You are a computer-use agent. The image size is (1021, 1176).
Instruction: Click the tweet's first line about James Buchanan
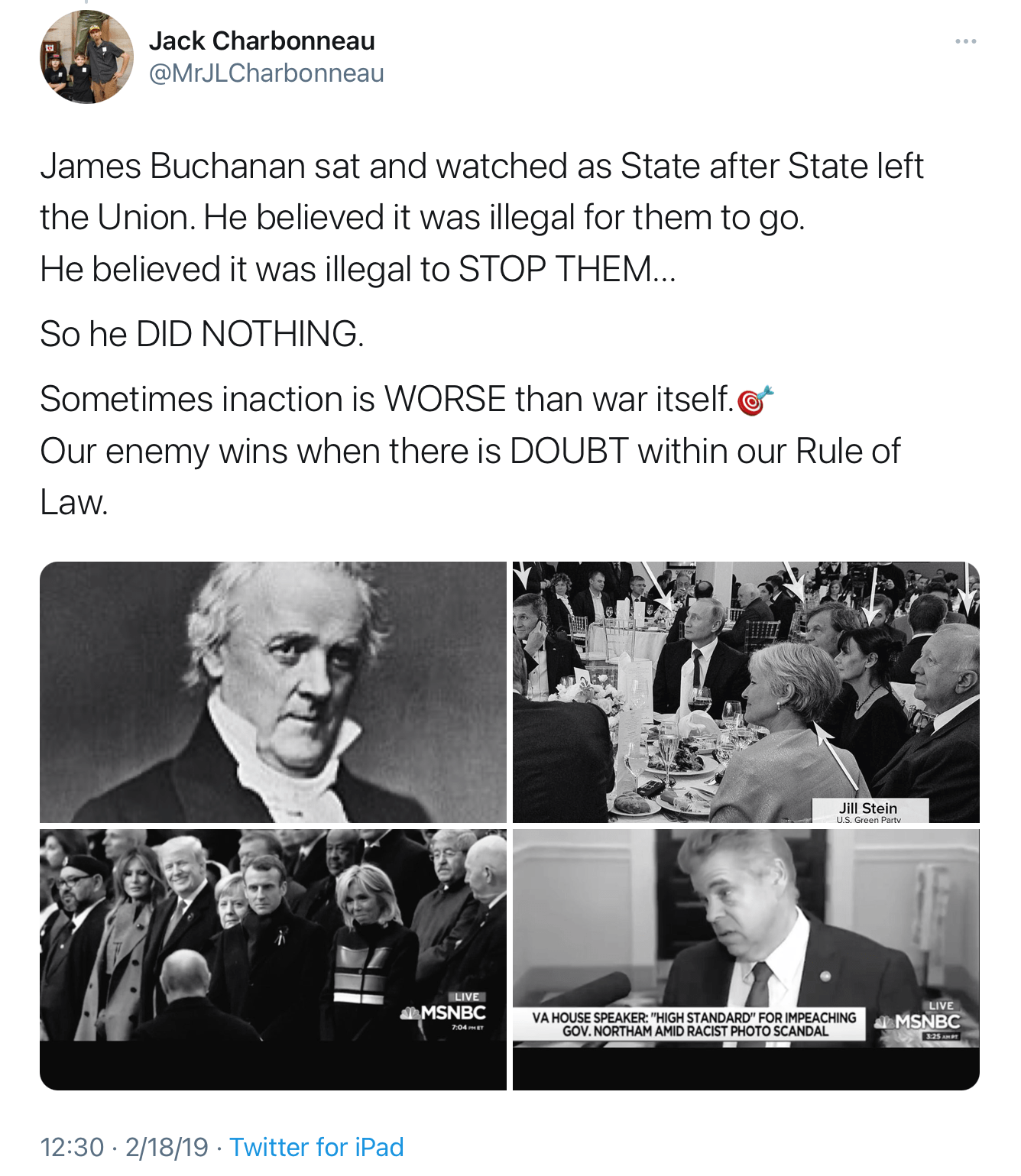pos(481,166)
